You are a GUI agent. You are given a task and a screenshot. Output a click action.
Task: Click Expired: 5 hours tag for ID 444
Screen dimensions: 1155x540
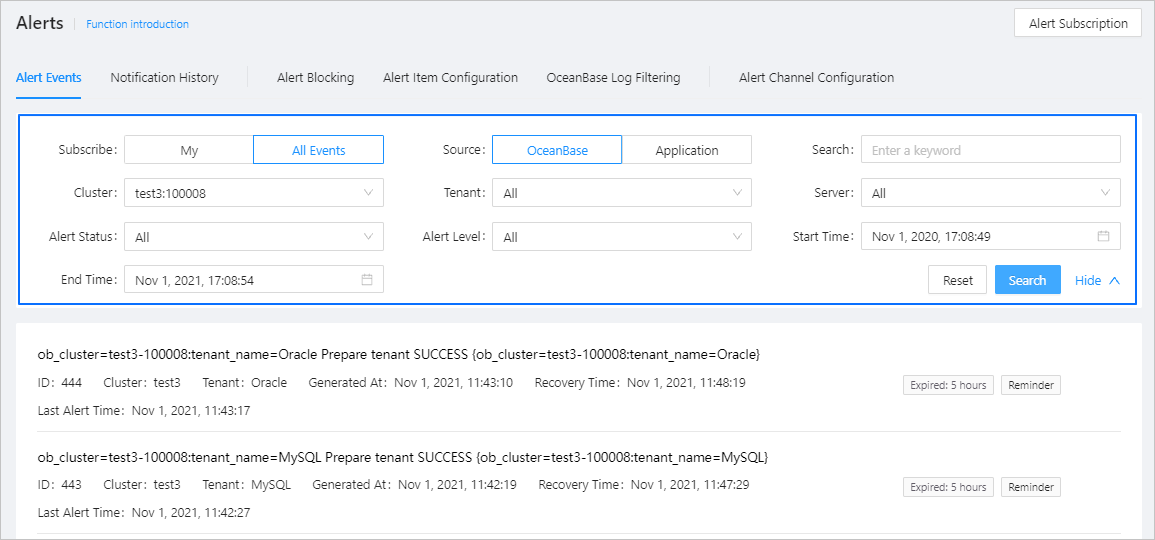pos(949,385)
